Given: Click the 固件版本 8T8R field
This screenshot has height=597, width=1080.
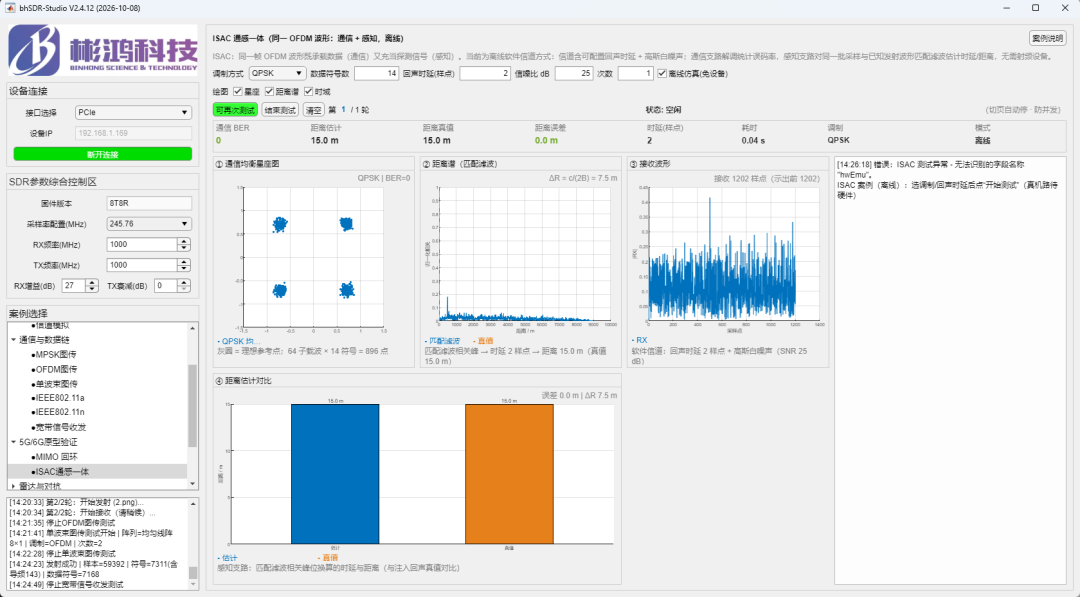Looking at the screenshot, I should click(149, 203).
